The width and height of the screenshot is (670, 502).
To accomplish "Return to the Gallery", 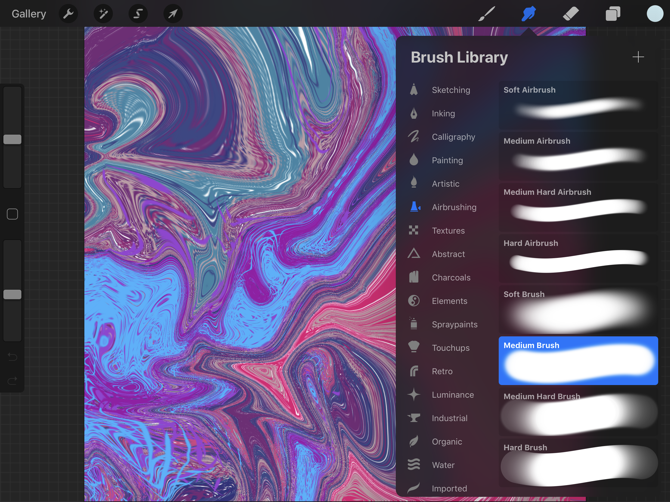I will coord(29,14).
